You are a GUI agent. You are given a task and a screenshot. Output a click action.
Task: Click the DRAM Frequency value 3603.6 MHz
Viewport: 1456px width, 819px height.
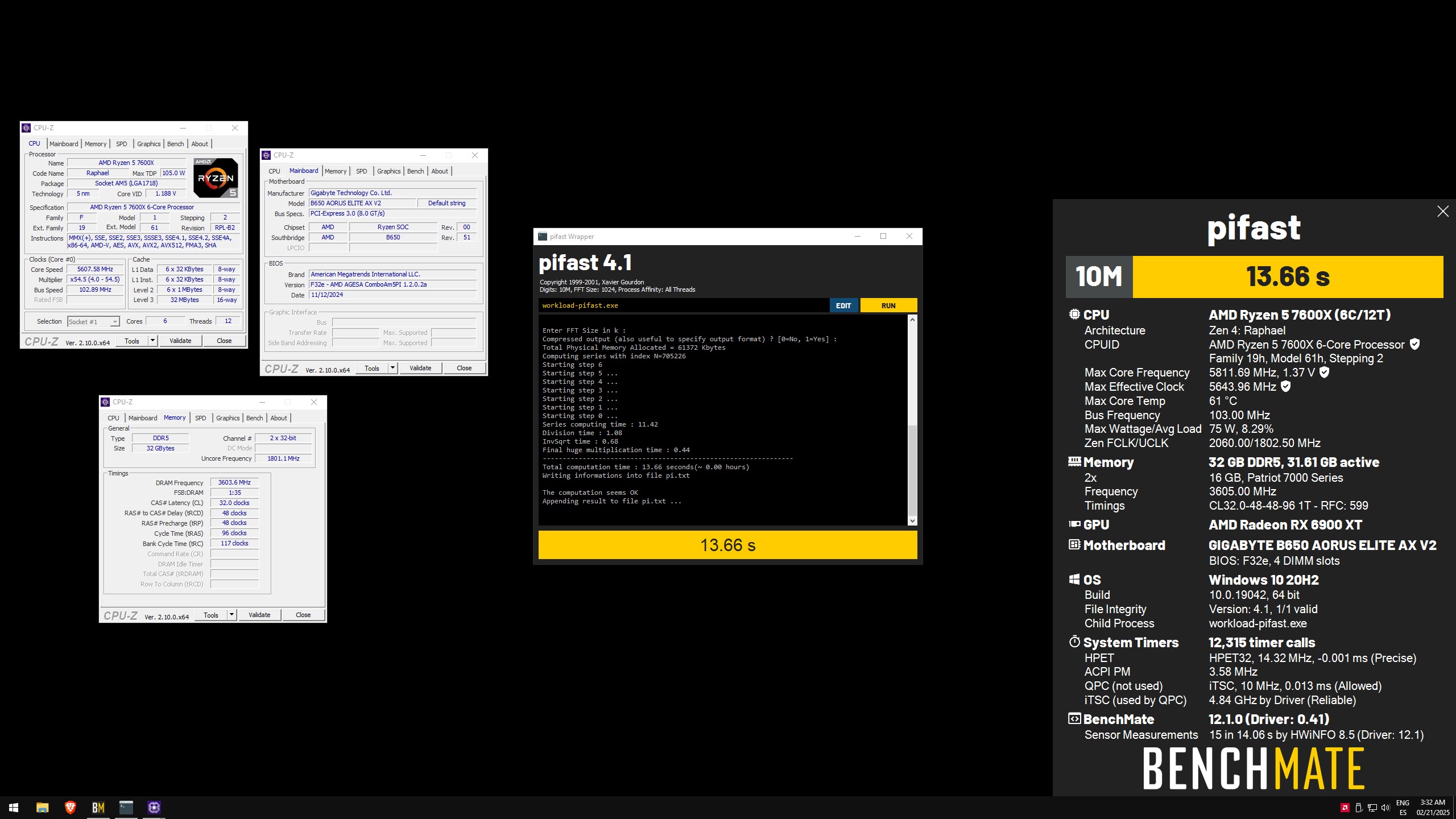(x=234, y=482)
